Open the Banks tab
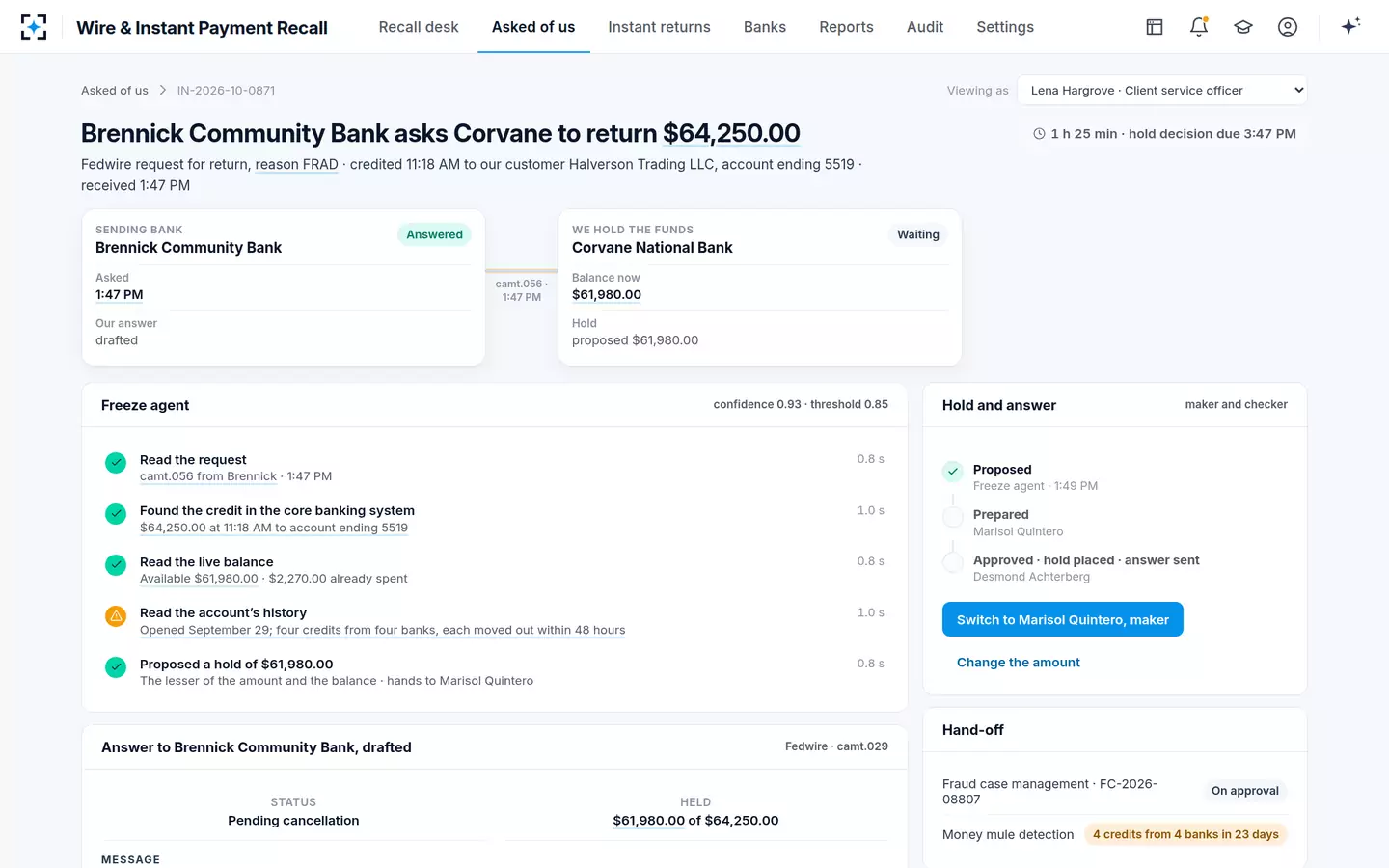Image resolution: width=1389 pixels, height=868 pixels. click(765, 27)
